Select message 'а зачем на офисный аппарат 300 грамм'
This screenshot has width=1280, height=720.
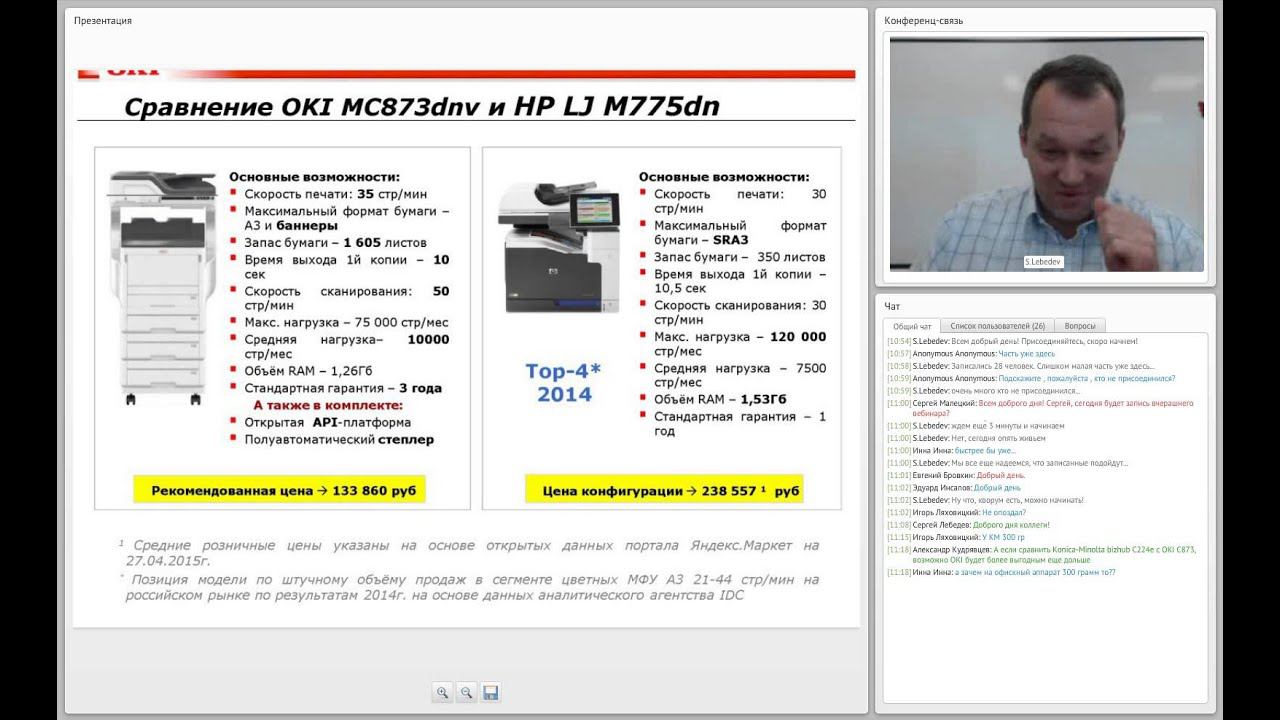point(1001,573)
